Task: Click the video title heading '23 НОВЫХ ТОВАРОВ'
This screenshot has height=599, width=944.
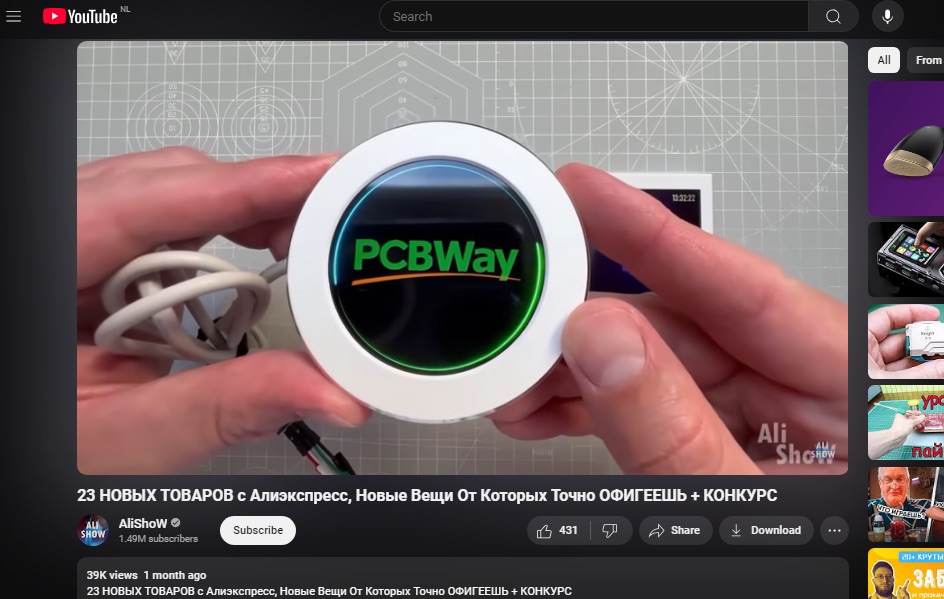Action: 427,495
